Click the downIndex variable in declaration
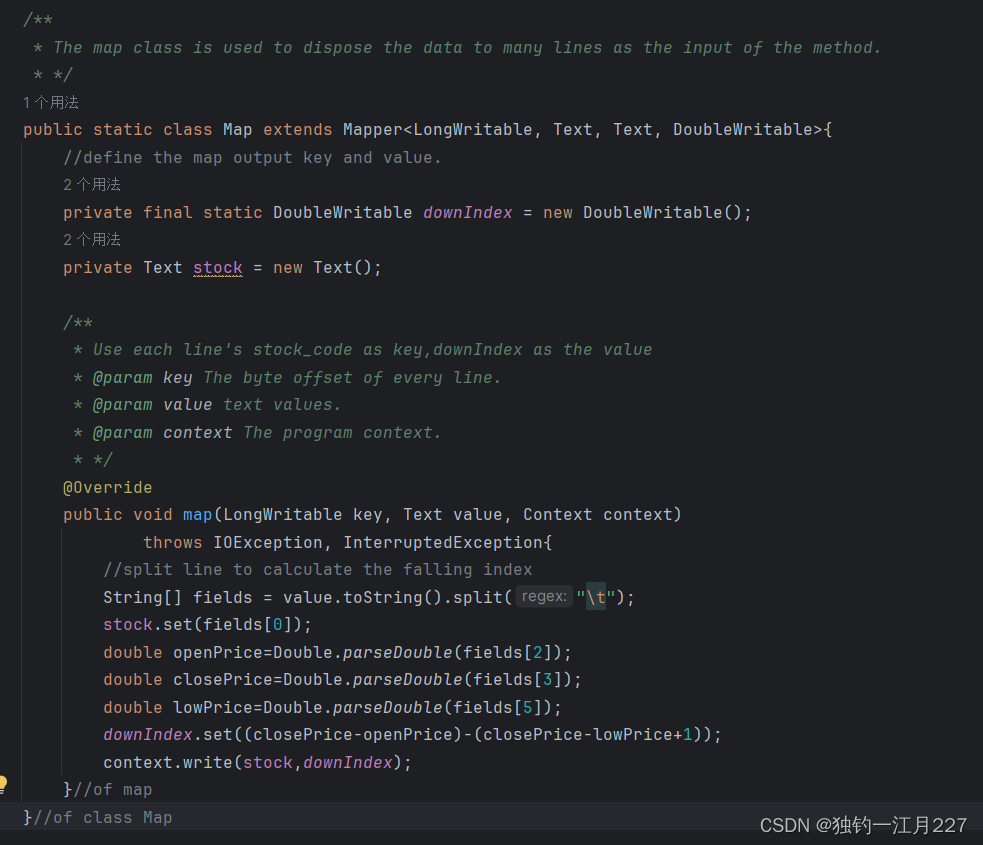 [468, 213]
